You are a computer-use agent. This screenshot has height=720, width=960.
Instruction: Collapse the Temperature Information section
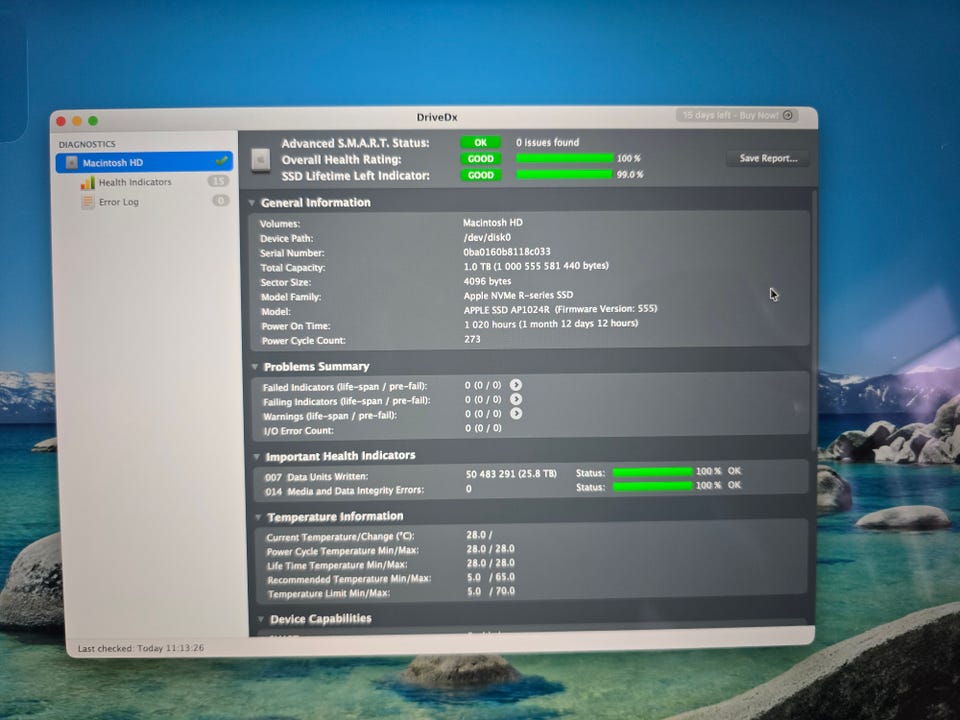coord(258,517)
